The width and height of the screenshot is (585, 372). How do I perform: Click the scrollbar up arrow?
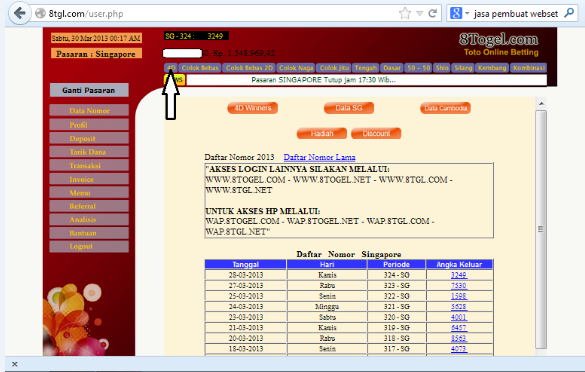click(x=541, y=103)
